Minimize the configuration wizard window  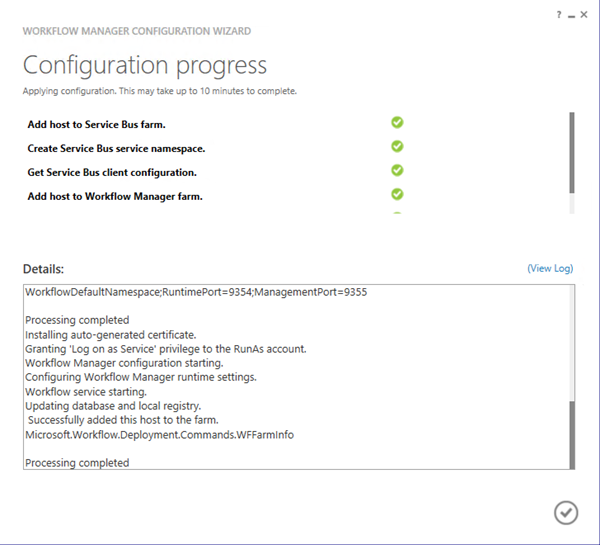(571, 16)
